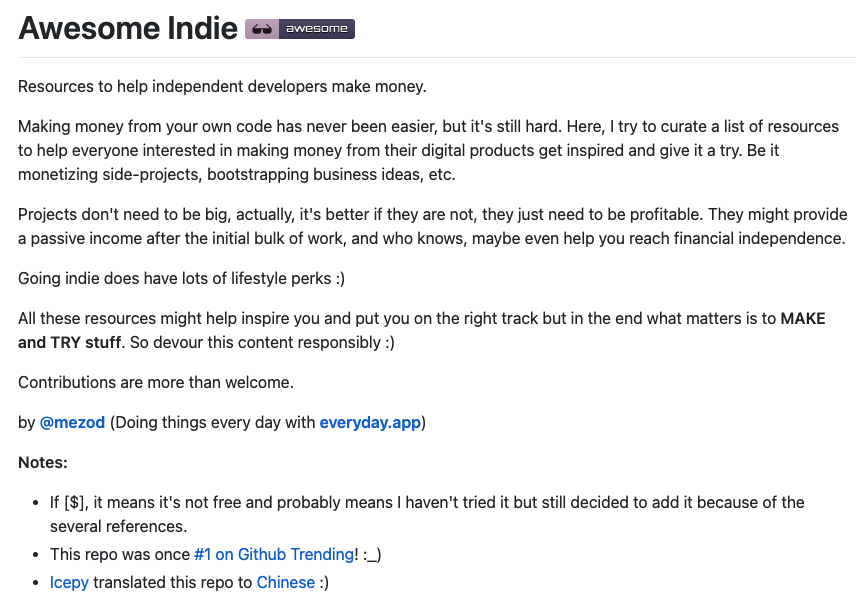Click the "All these resources might help" paragraph

(x=397, y=319)
